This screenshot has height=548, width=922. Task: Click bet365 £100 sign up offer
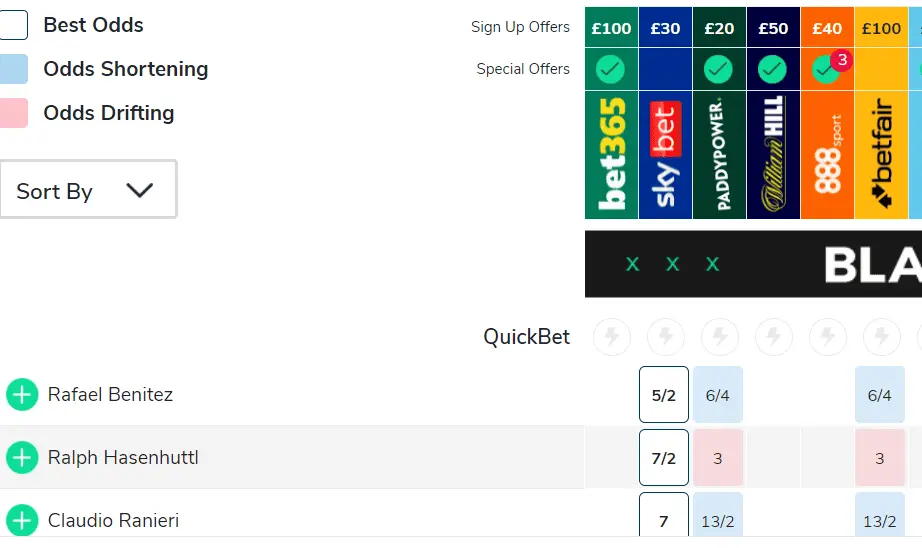point(611,28)
